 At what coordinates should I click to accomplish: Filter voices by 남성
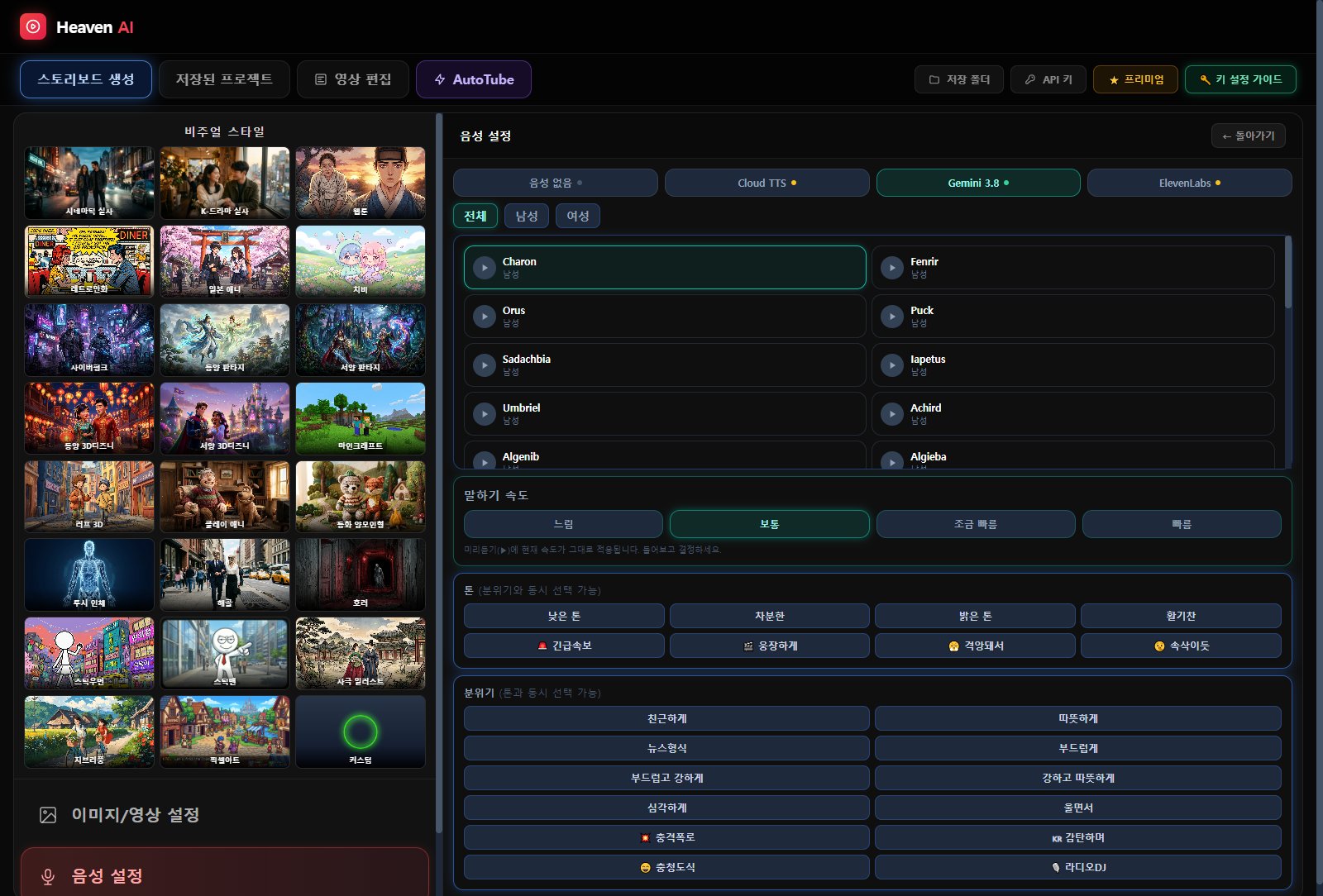tap(527, 216)
